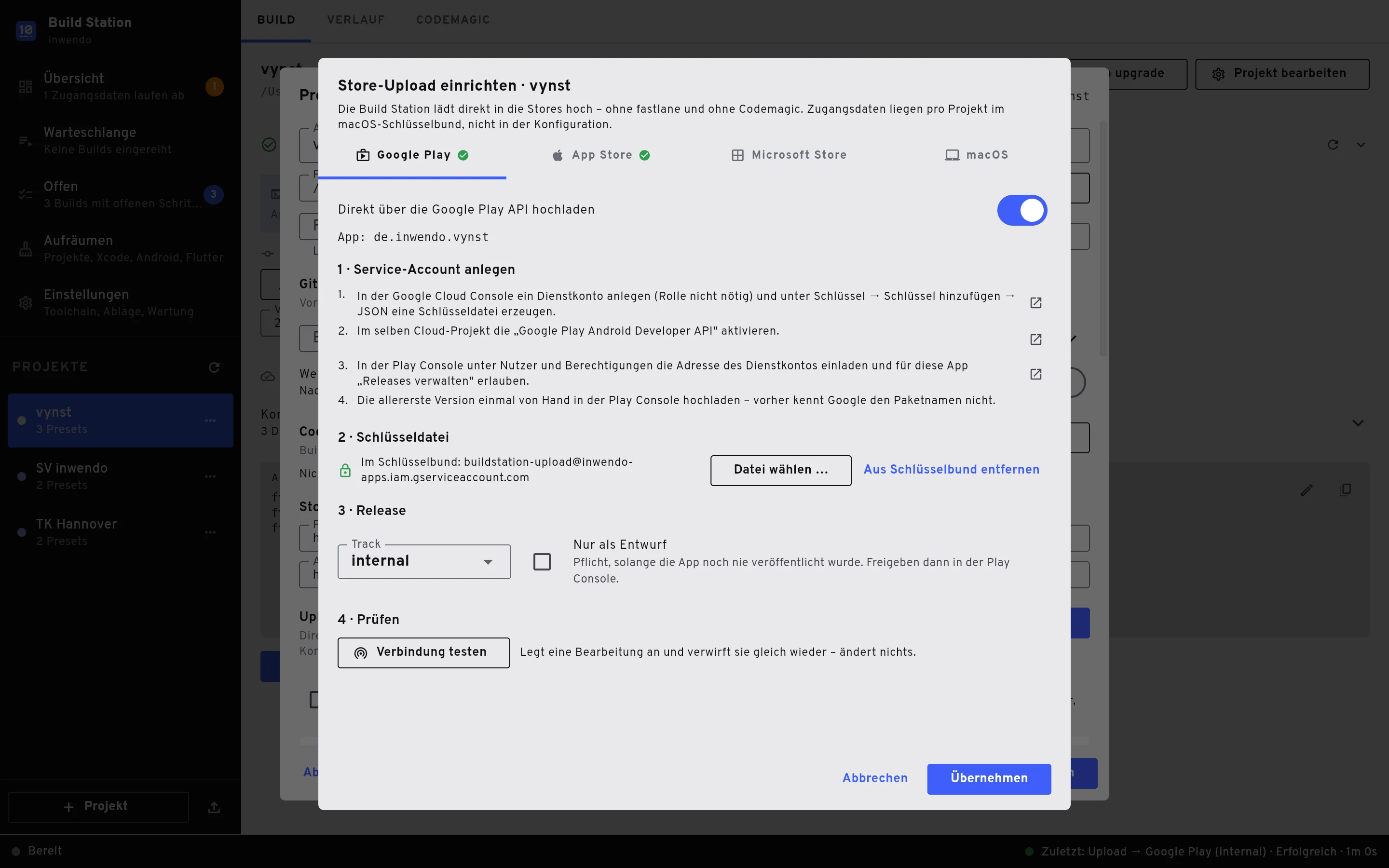The height and width of the screenshot is (868, 1389).
Task: Open external link for Android Developer API step
Action: coord(1035,339)
